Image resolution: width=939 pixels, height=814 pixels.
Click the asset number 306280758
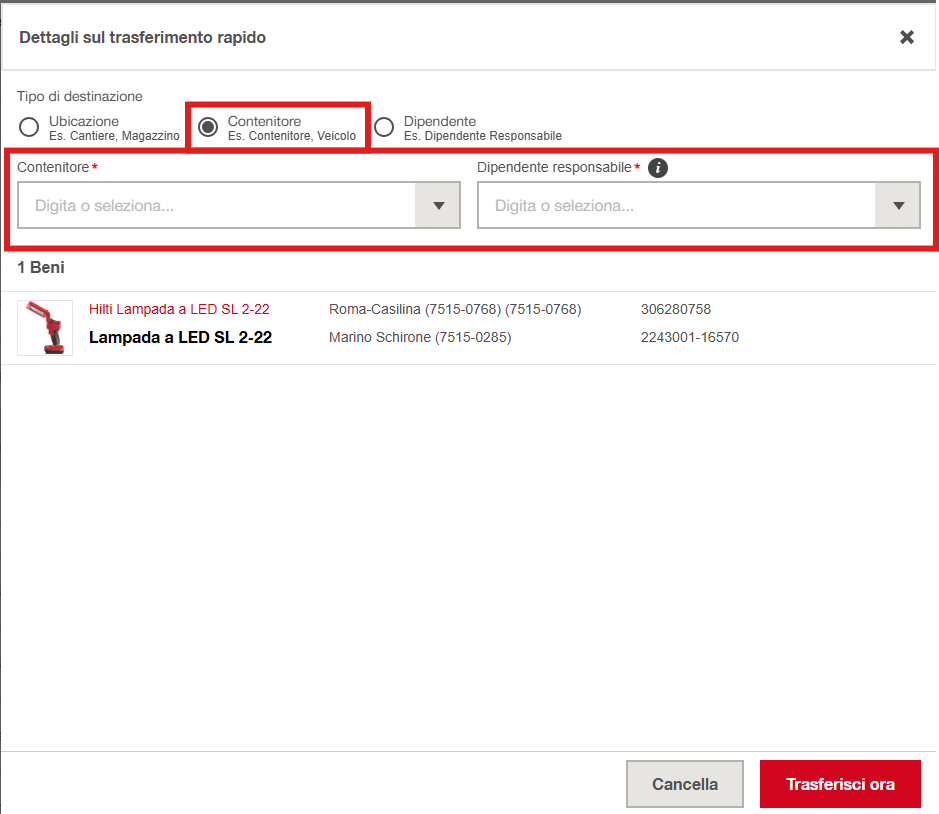(675, 310)
